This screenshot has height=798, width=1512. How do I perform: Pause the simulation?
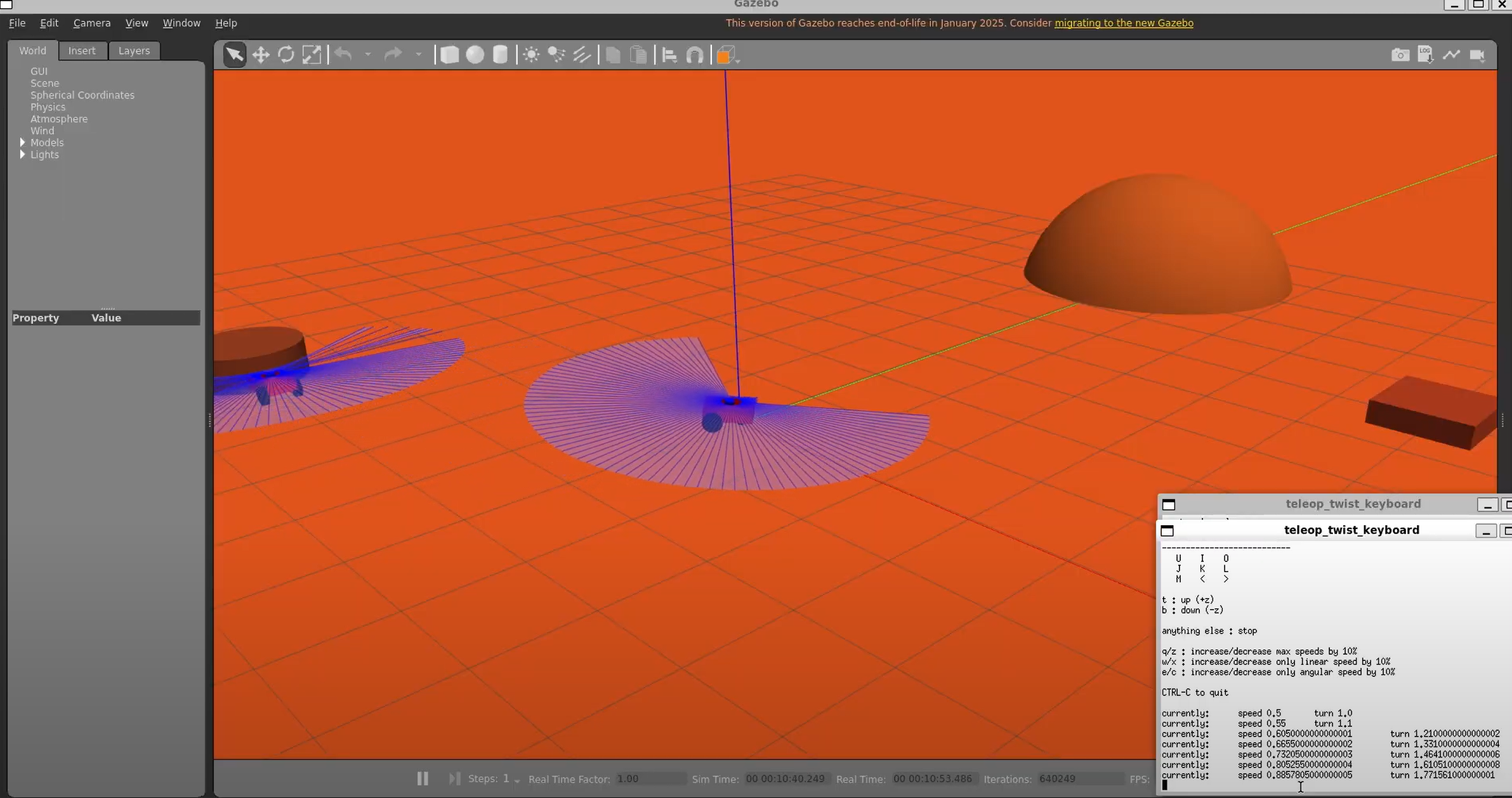423,778
